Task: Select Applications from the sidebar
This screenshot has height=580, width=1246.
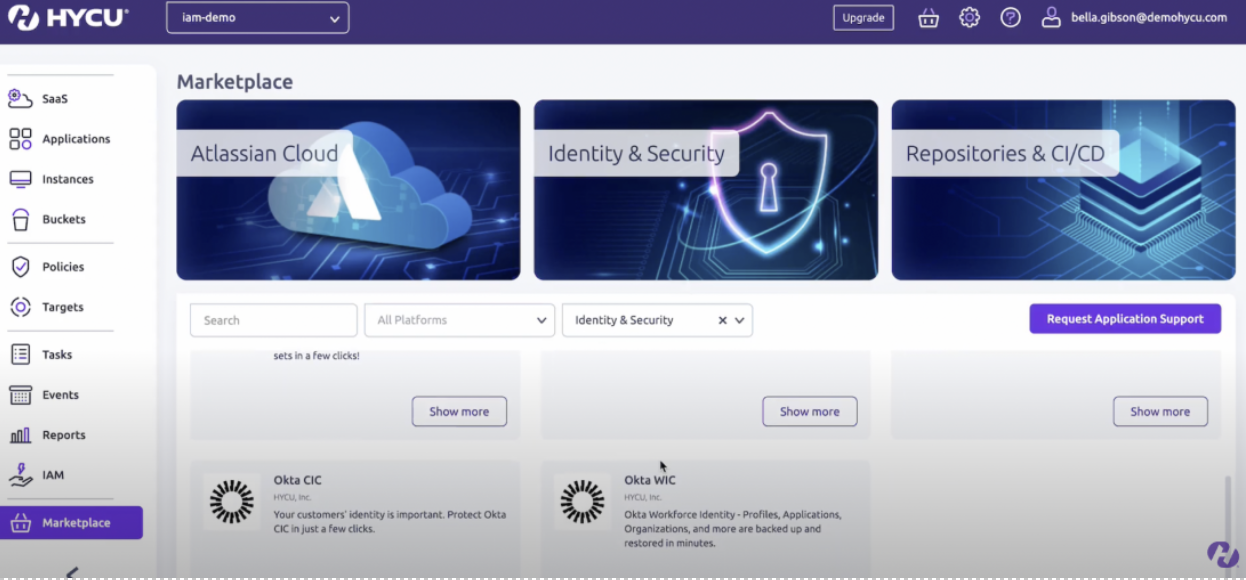Action: (75, 139)
